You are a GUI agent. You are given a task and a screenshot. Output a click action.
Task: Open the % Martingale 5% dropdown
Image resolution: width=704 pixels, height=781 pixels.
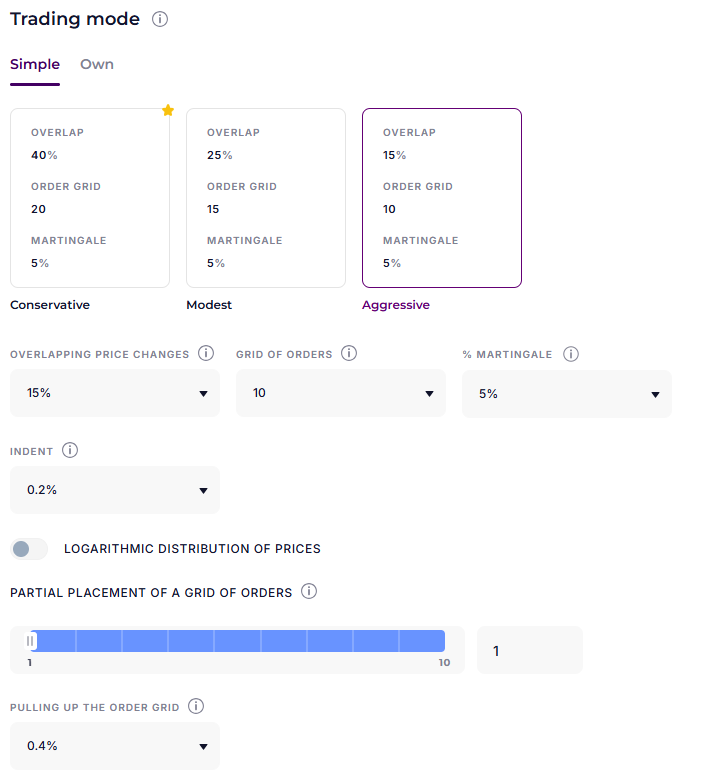point(567,394)
